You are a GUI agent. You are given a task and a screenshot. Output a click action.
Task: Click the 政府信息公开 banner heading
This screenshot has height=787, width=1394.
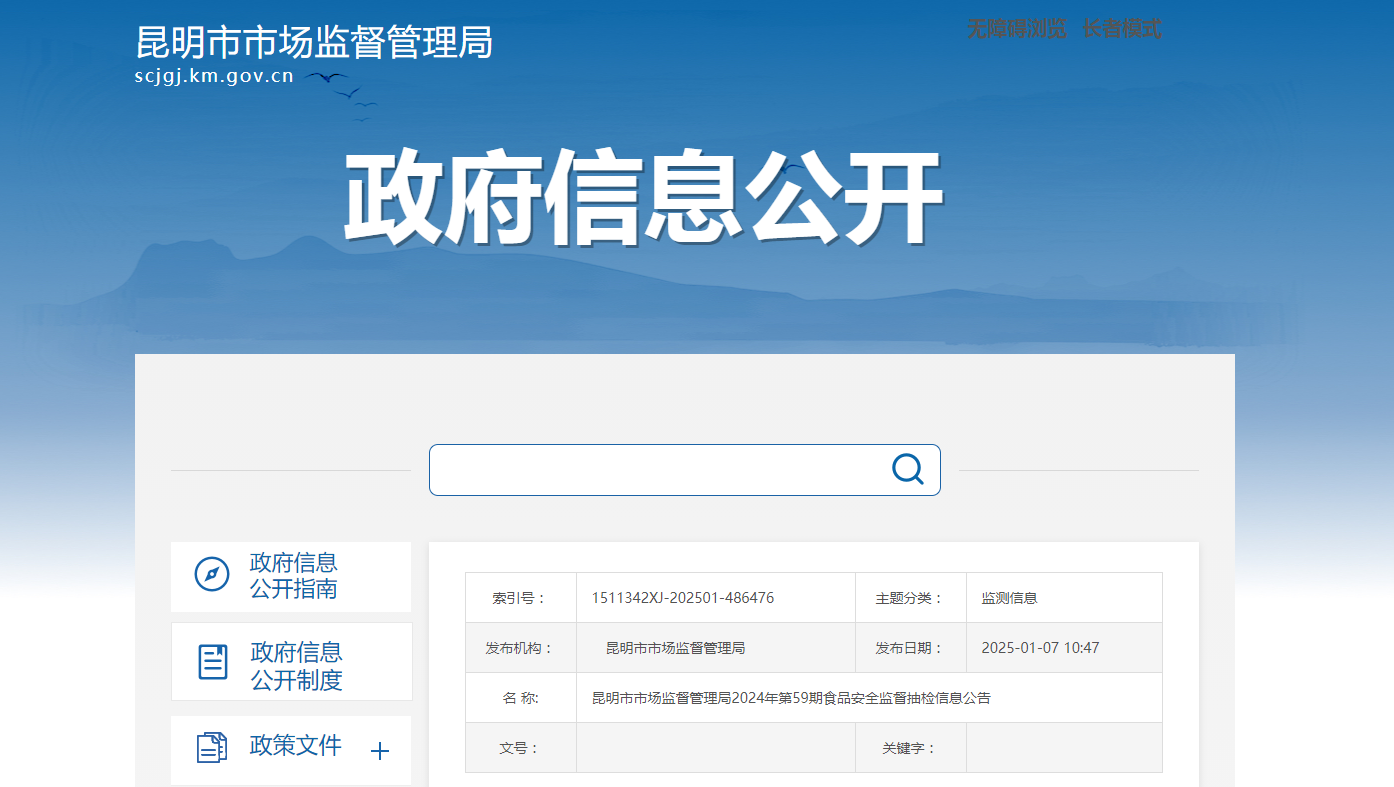tap(643, 198)
